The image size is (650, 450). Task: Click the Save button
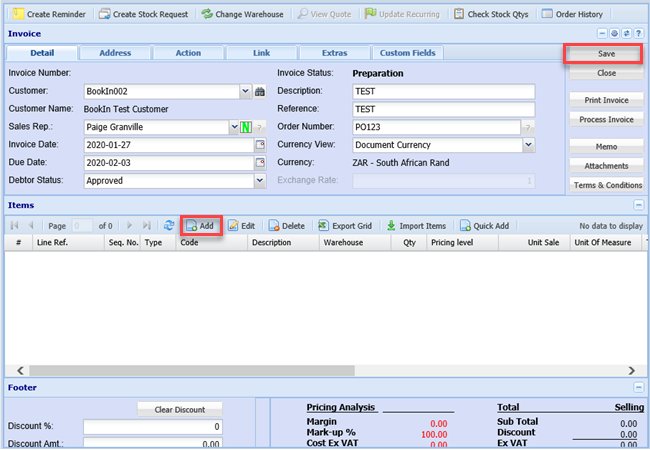pyautogui.click(x=605, y=53)
